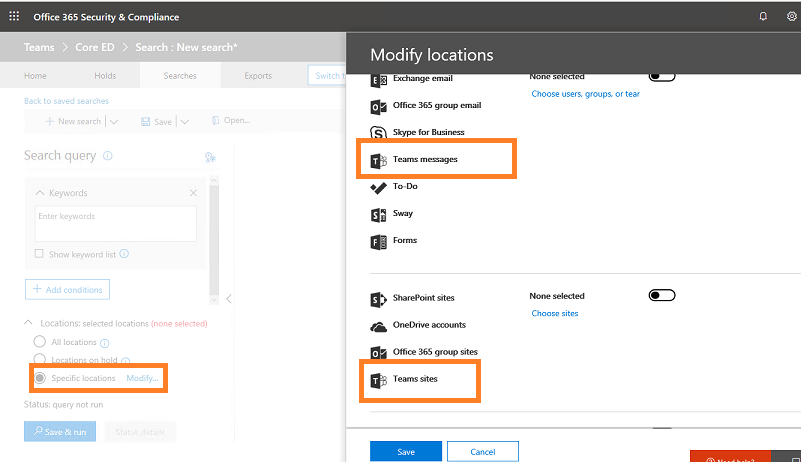Go to Core ED breadcrumb
Screen dimensions: 801x462
pyautogui.click(x=95, y=47)
